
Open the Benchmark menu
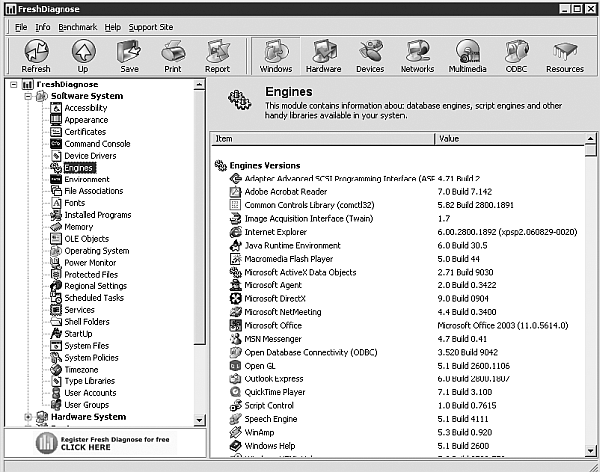[x=77, y=27]
